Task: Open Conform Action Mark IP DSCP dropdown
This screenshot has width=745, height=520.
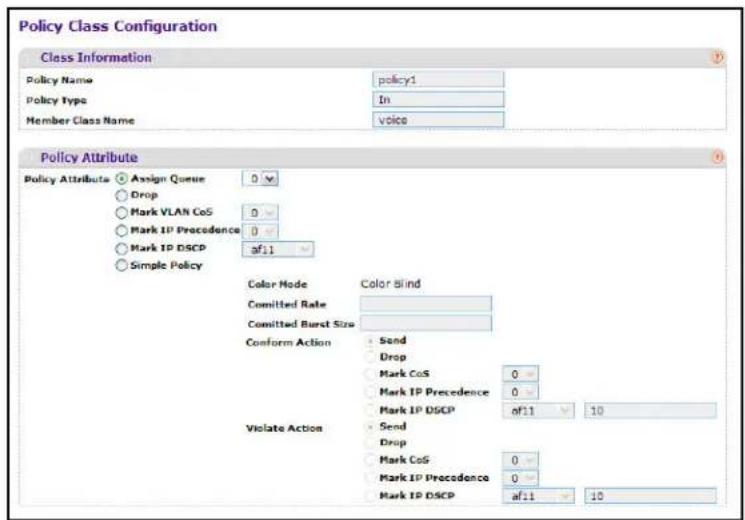Action: (x=538, y=410)
